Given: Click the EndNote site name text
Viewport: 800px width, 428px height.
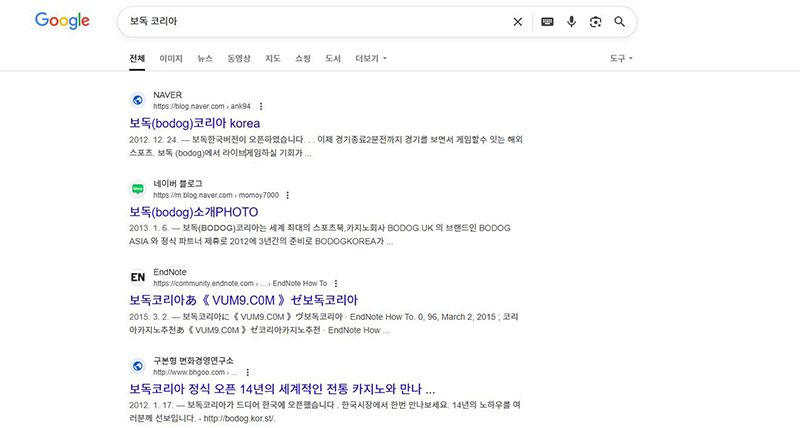Looking at the screenshot, I should coord(170,272).
